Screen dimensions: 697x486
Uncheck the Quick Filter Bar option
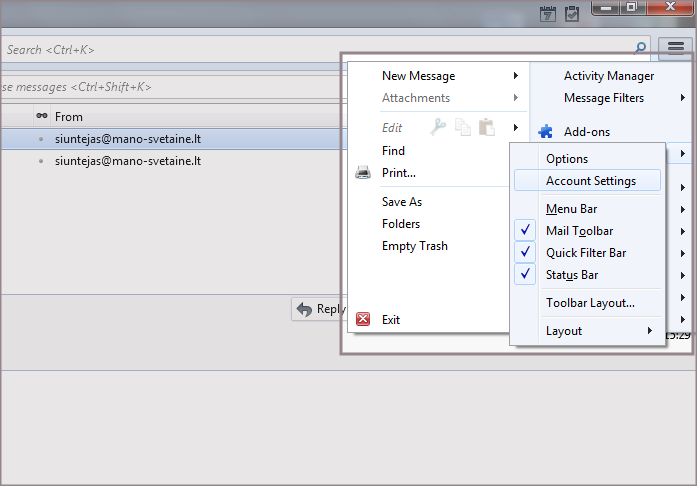526,253
